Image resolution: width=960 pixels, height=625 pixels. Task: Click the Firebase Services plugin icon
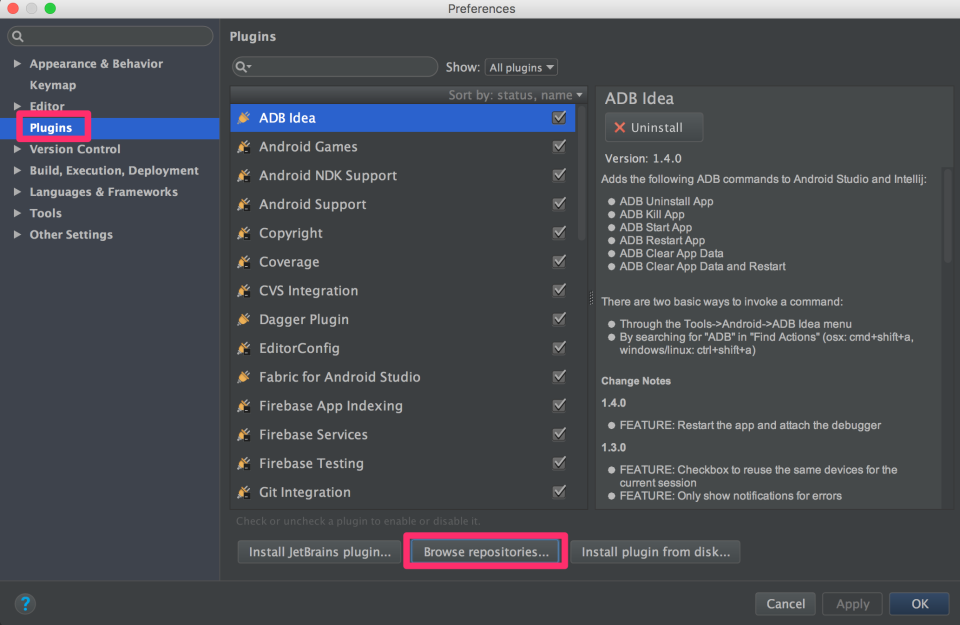pos(243,434)
